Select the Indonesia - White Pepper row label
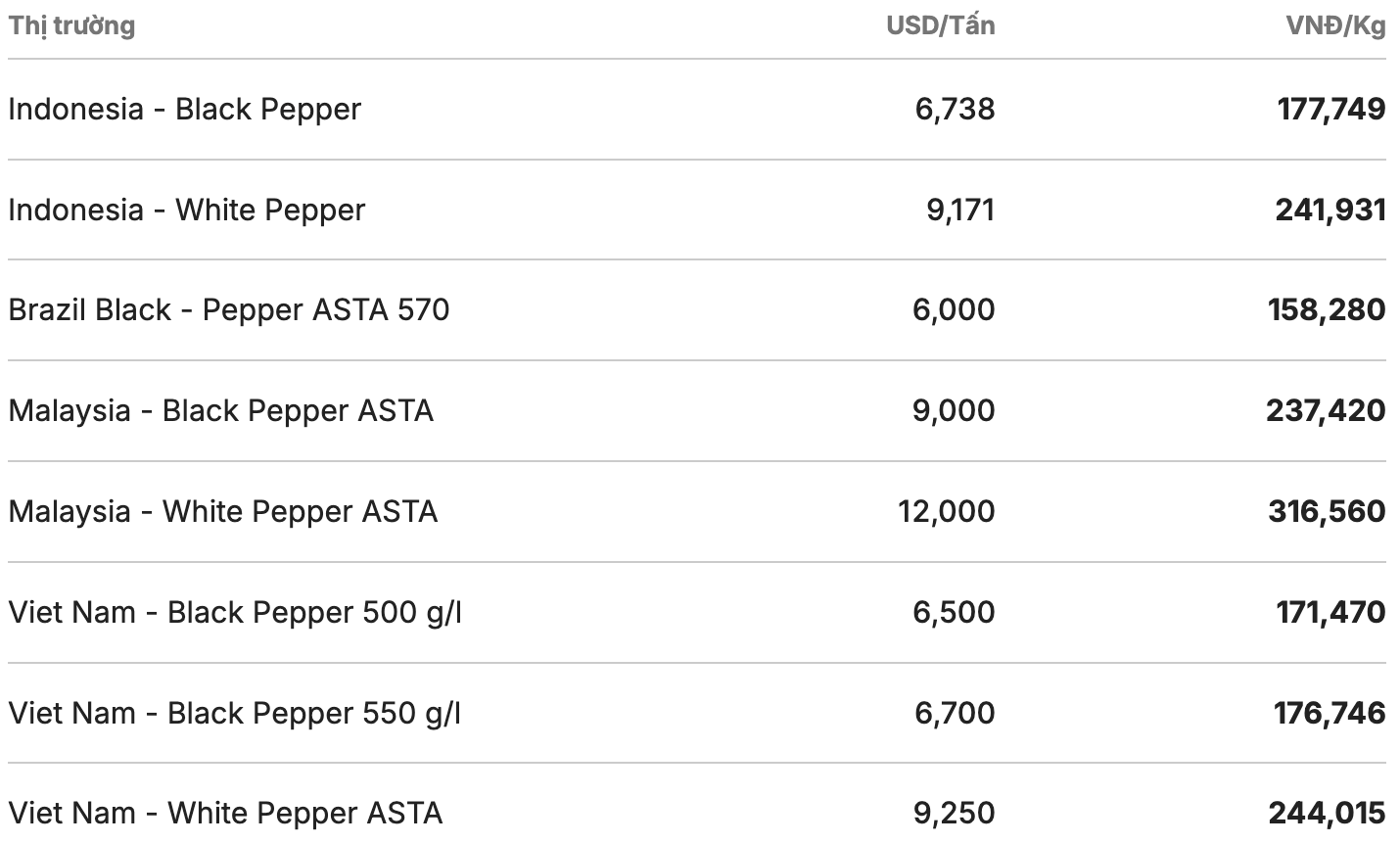The height and width of the screenshot is (844, 1400). point(186,210)
